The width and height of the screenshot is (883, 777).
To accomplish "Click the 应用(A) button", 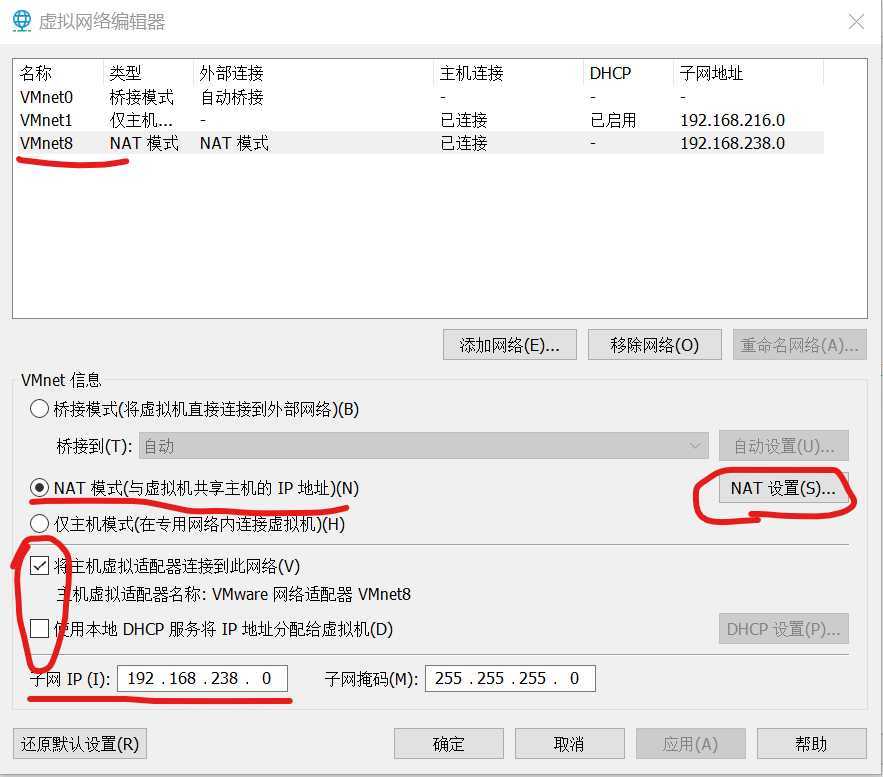I will click(690, 744).
